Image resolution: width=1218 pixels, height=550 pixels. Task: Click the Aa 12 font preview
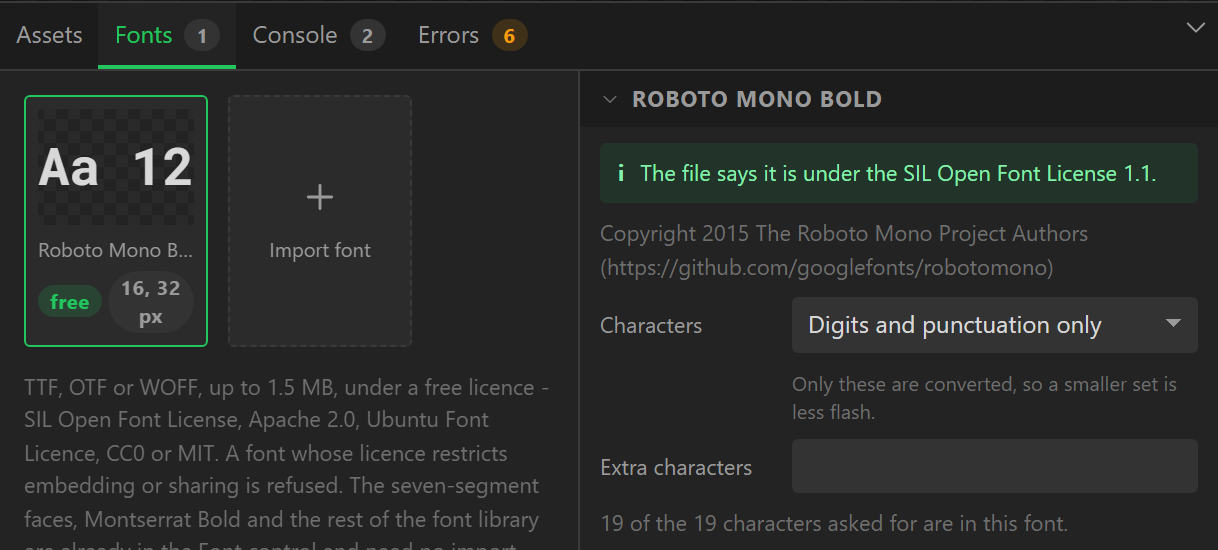click(116, 167)
